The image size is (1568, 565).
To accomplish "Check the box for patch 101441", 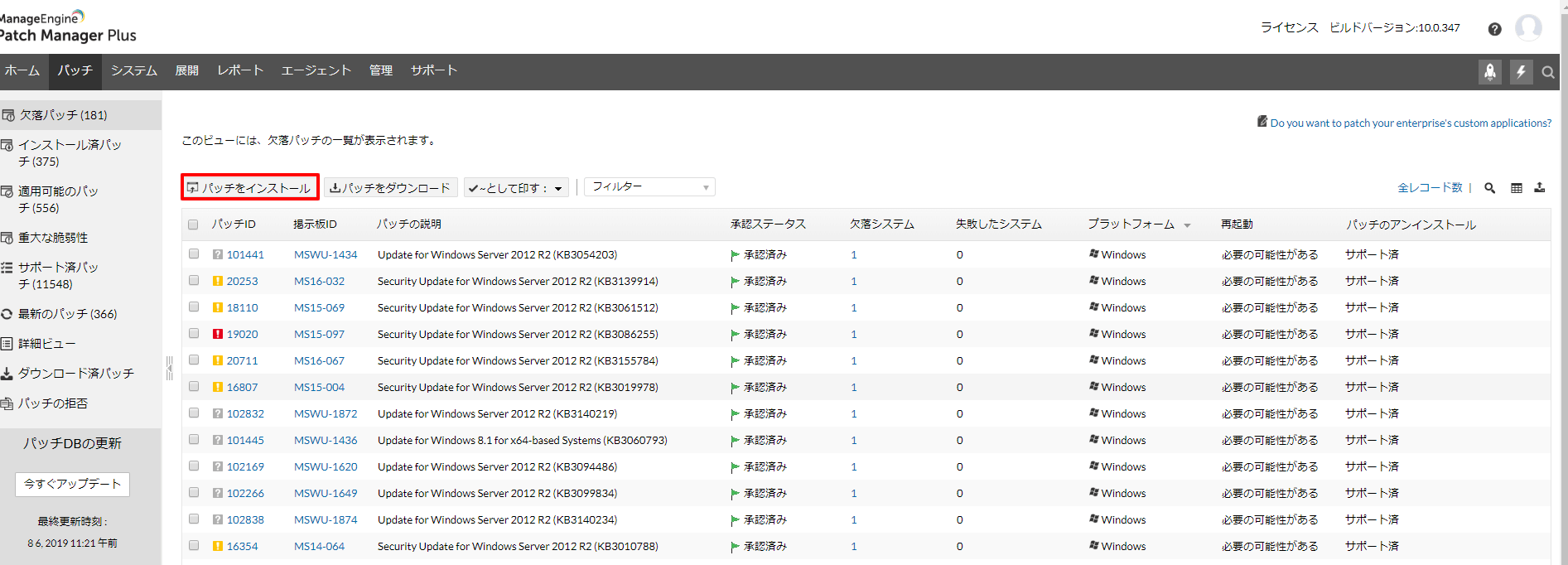I will click(x=193, y=254).
